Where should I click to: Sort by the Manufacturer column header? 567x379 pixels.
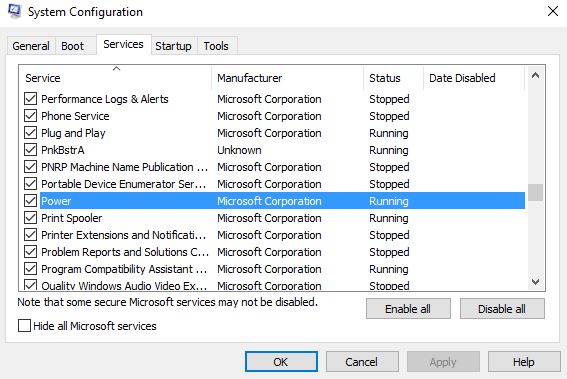pos(287,78)
